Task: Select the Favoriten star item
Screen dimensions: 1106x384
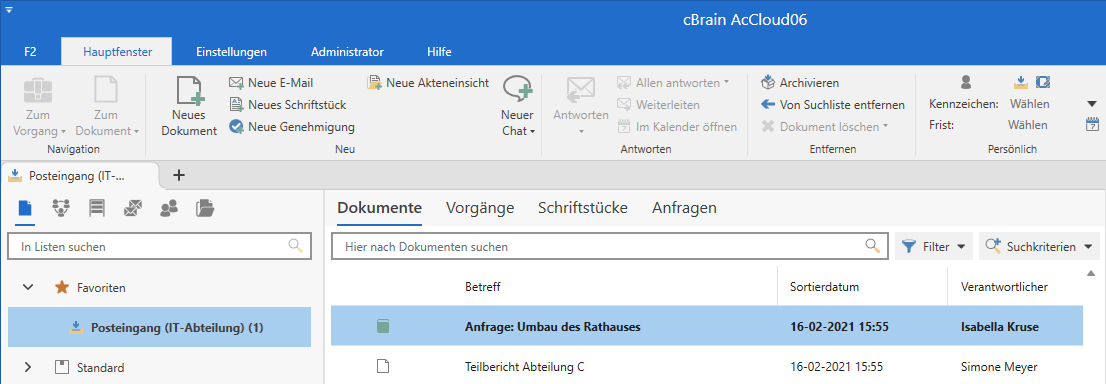Action: (90, 288)
